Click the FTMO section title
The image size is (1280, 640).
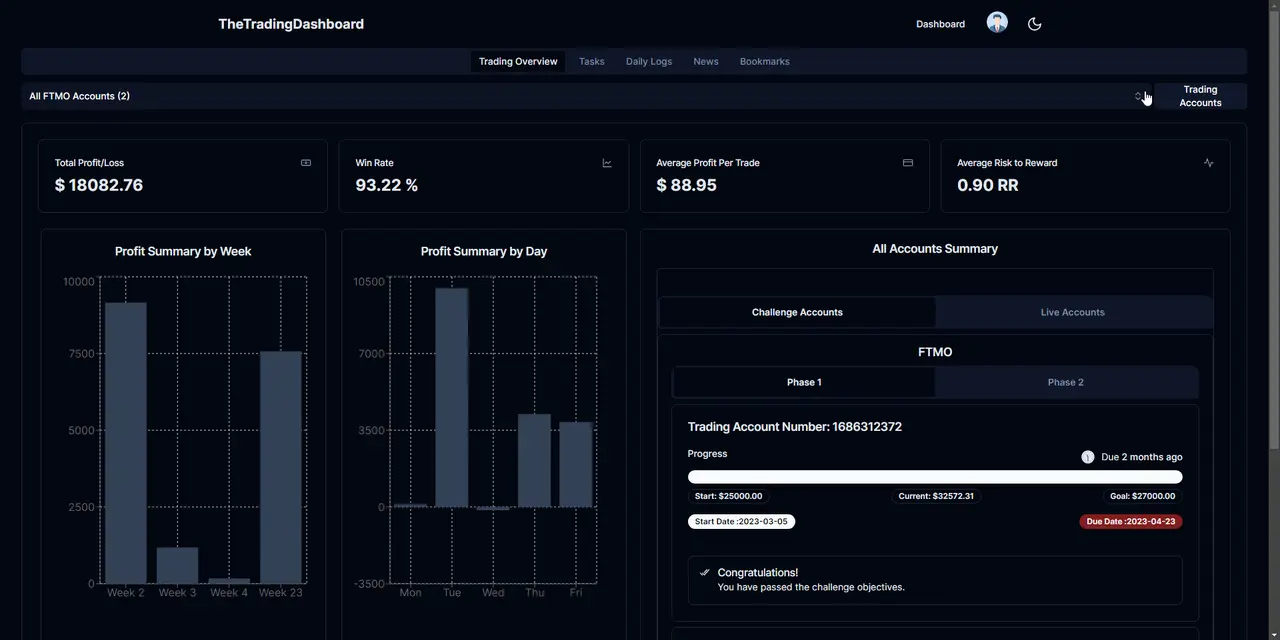(935, 352)
